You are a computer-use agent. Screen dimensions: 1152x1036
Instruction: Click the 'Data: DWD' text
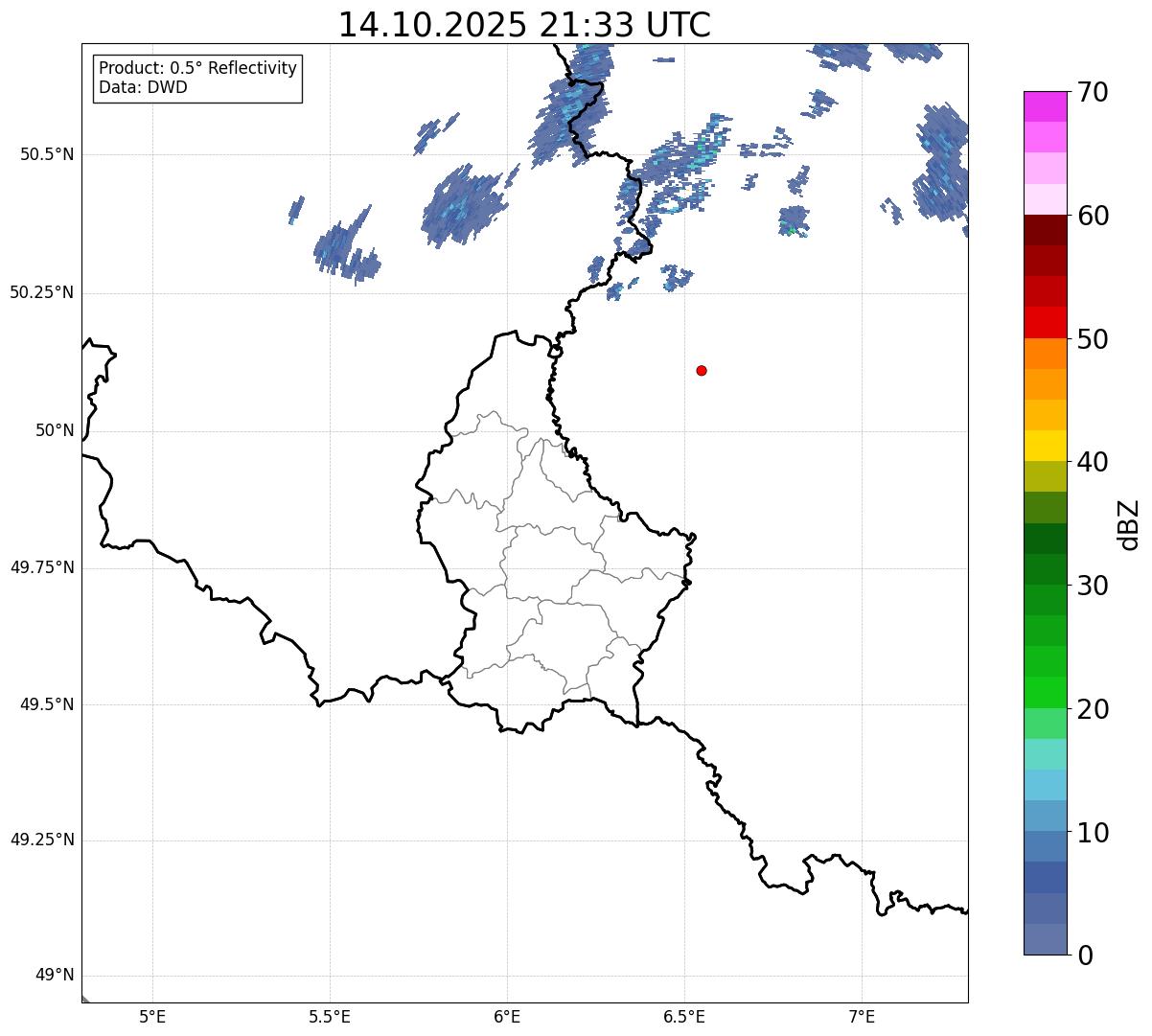pos(143,87)
